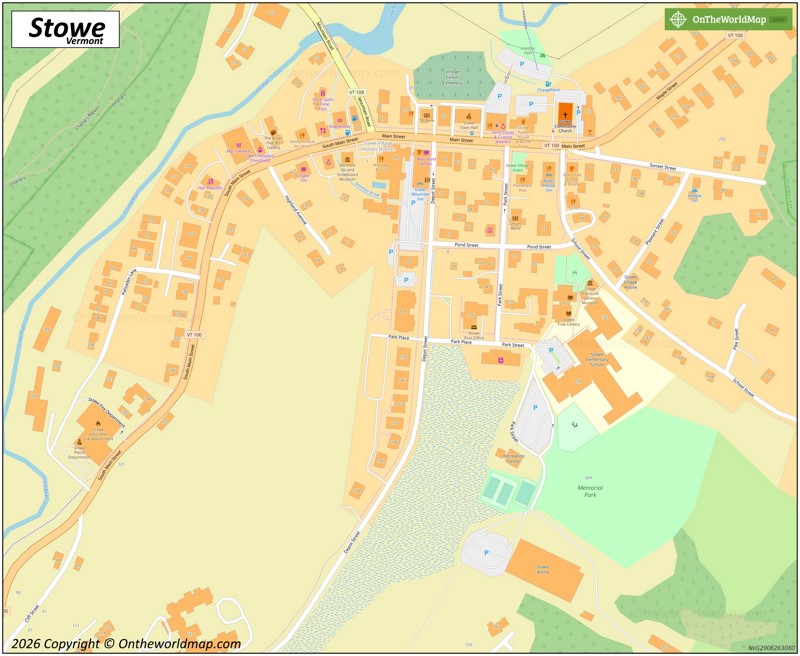This screenshot has width=800, height=656.
Task: Click the Stowe Free Library label
Action: point(569,322)
